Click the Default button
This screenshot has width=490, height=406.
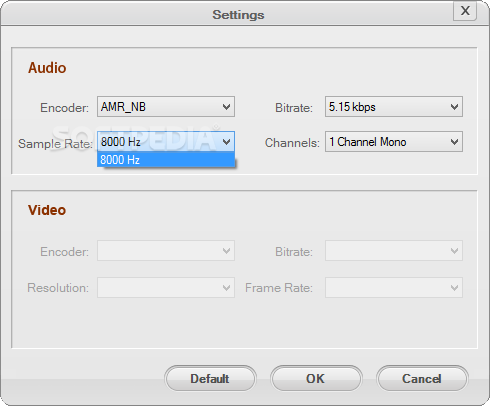point(210,379)
